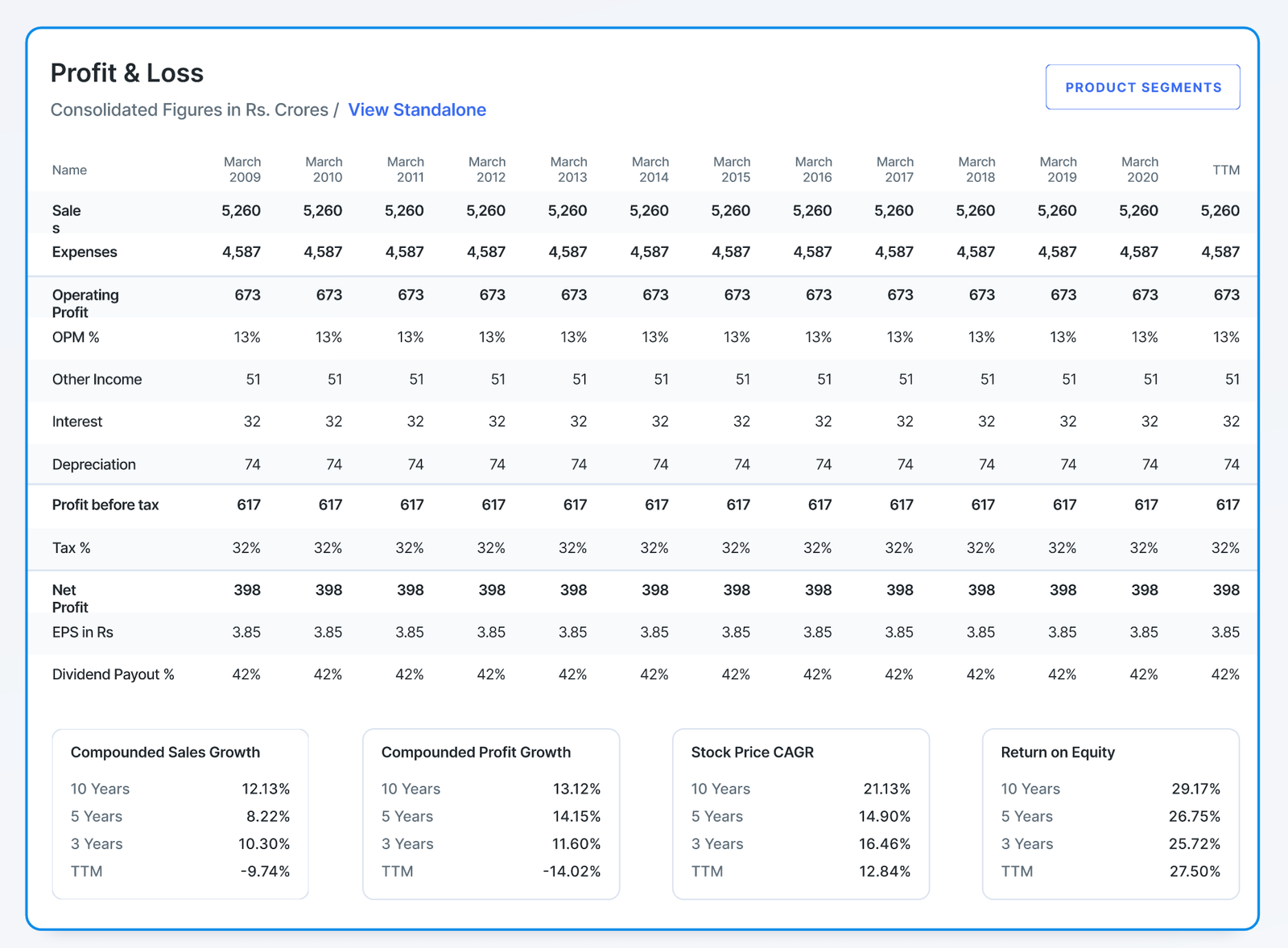Click OPM 13% under March 2011
Screen dimensions: 1288x948
pyautogui.click(x=410, y=337)
